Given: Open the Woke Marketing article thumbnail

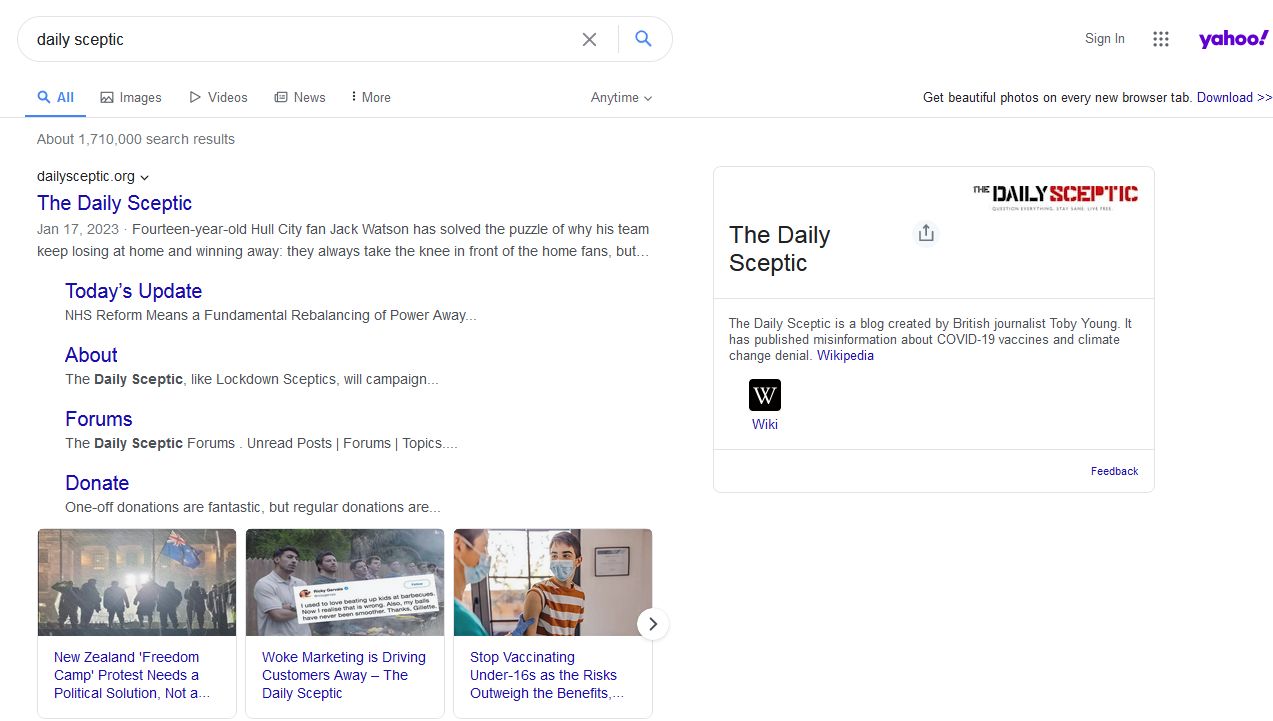Looking at the screenshot, I should point(345,582).
